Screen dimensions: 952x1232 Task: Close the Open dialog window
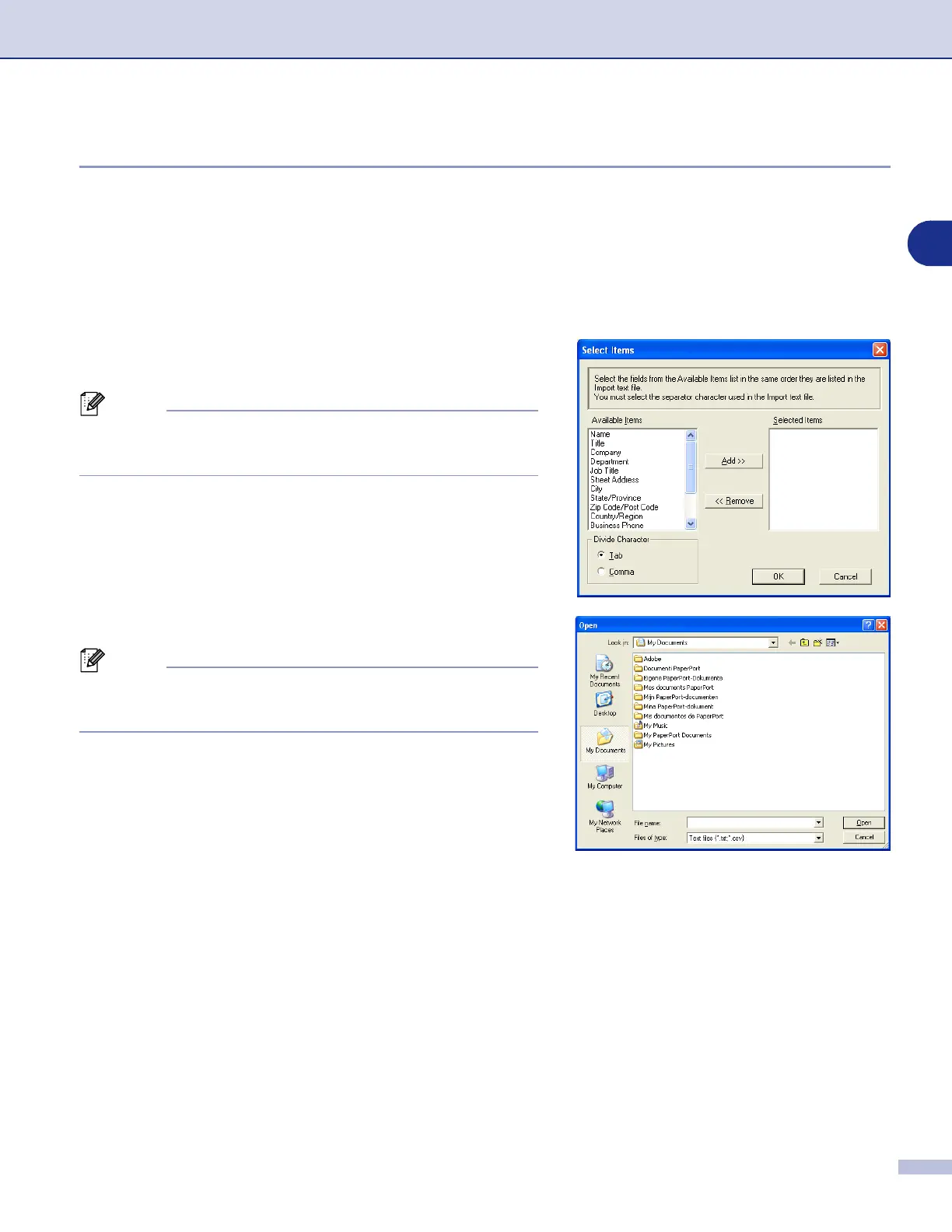(x=881, y=625)
